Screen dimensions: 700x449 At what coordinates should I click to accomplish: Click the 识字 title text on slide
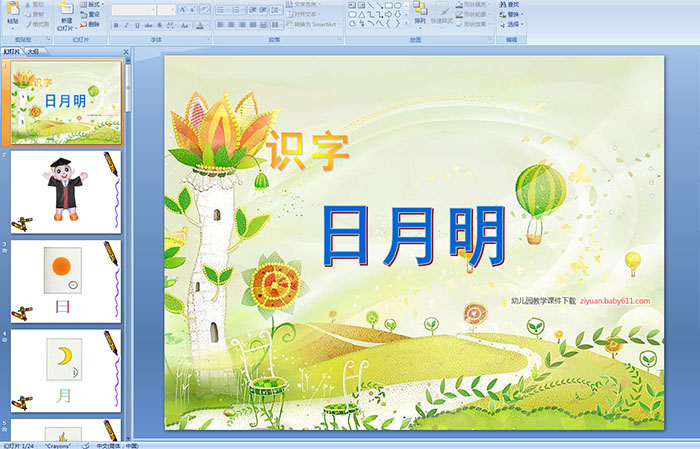click(308, 151)
